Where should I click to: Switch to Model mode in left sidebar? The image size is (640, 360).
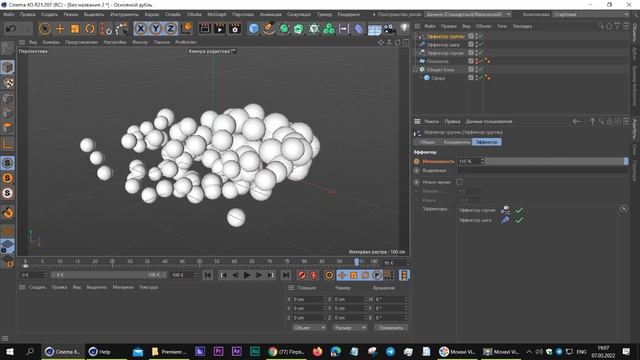click(x=8, y=67)
